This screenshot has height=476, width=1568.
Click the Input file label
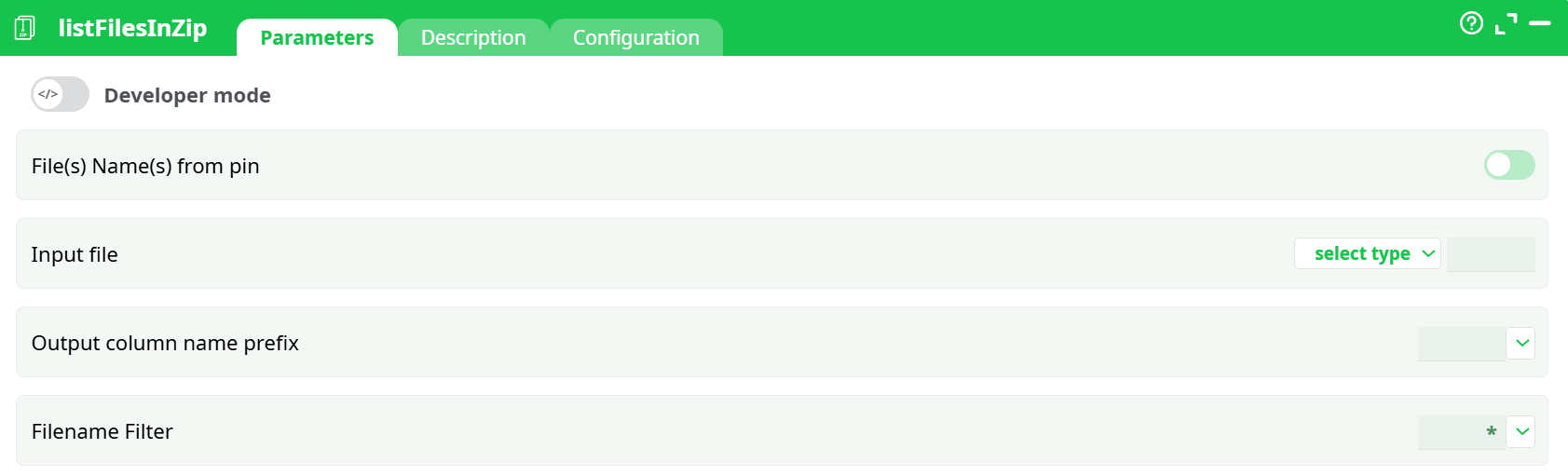[x=75, y=254]
